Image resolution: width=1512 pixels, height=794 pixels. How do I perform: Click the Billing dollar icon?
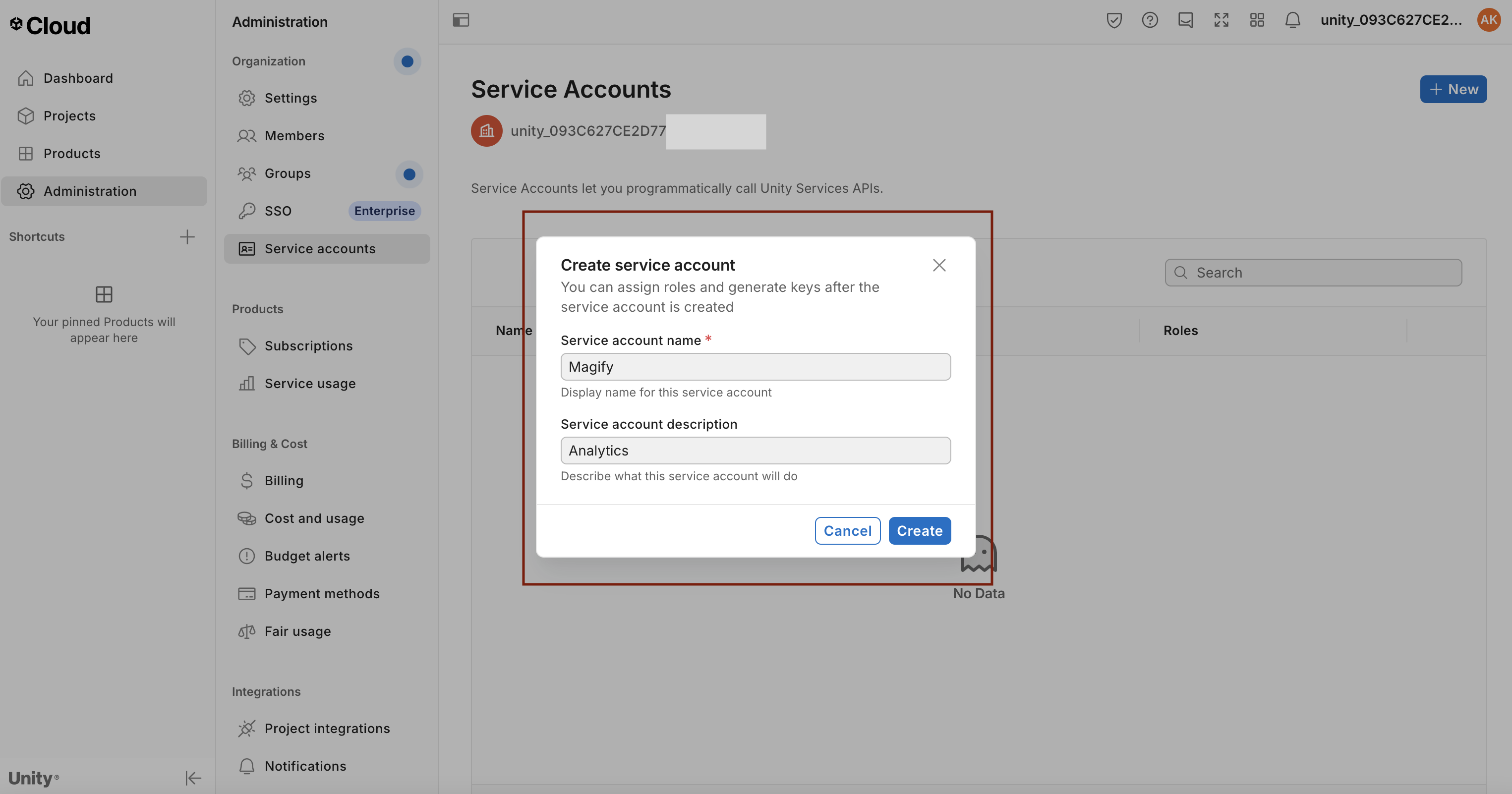(x=246, y=481)
